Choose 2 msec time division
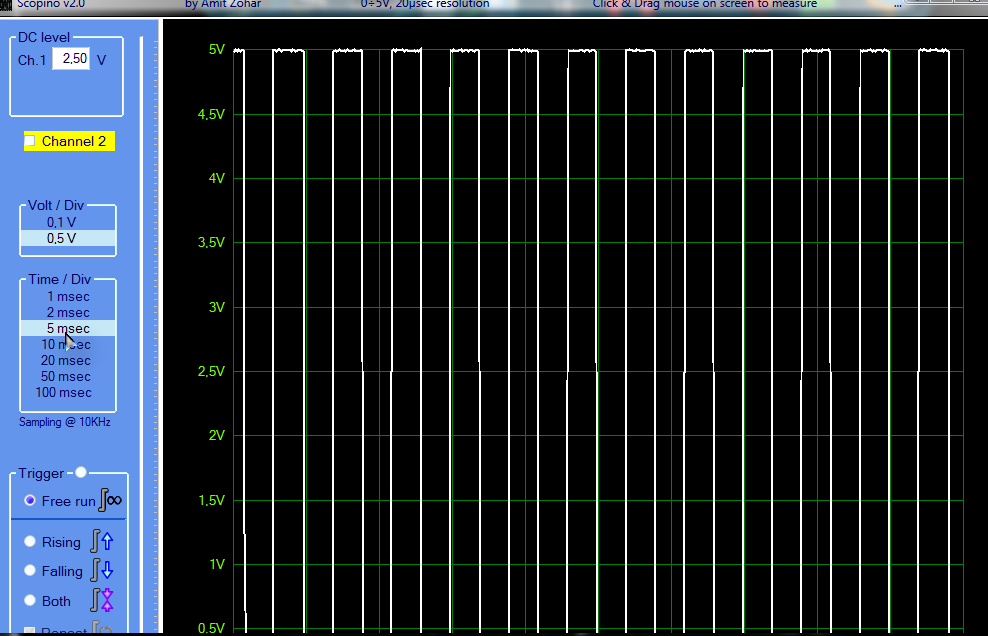Viewport: 988px width, 636px height. pos(68,312)
